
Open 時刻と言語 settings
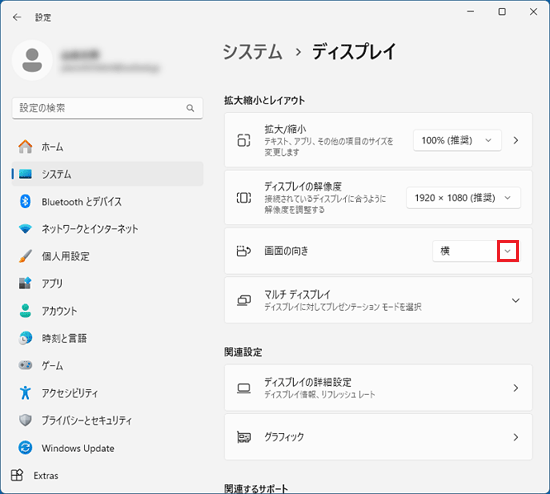108,338
